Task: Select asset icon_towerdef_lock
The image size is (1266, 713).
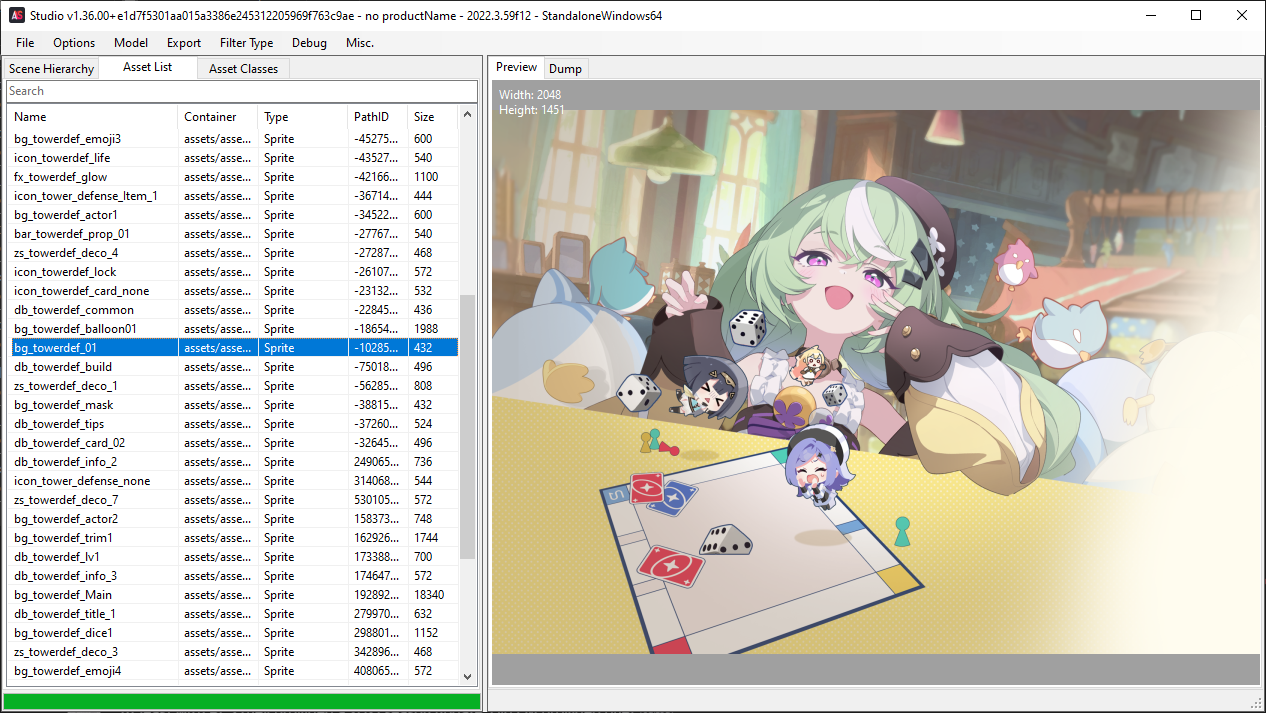Action: pyautogui.click(x=233, y=272)
